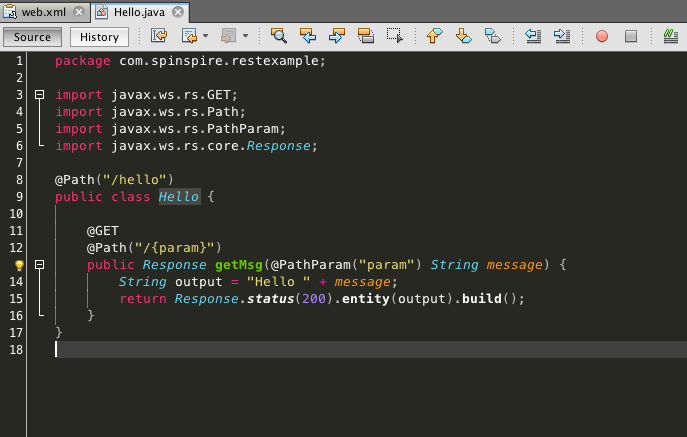
Task: Jump to Next Bookmark icon
Action: tap(464, 36)
